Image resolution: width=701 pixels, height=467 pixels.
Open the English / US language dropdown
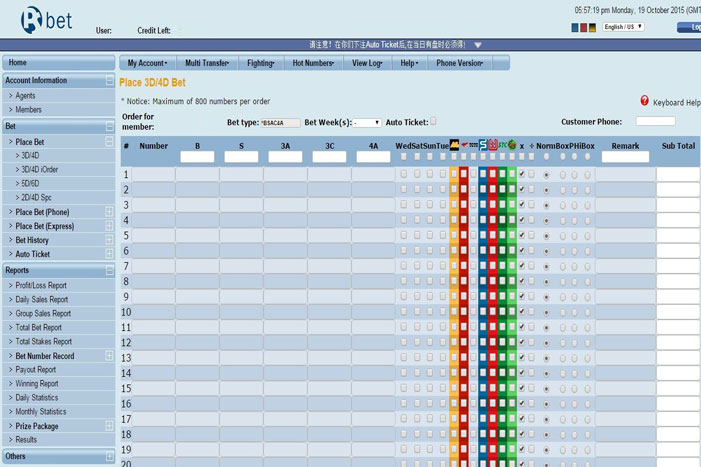click(x=623, y=27)
